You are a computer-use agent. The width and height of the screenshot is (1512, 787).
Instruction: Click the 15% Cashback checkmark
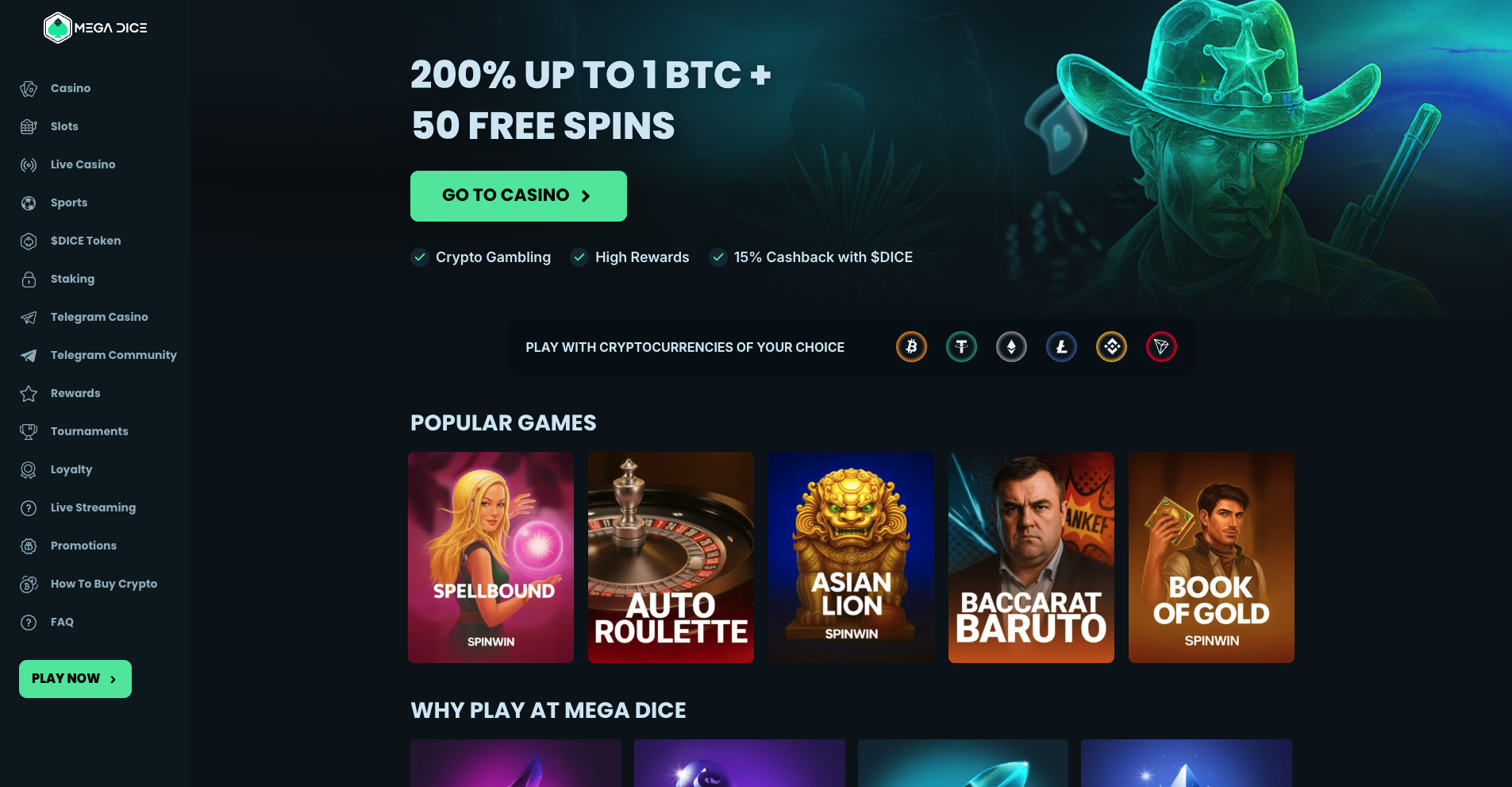click(x=718, y=257)
